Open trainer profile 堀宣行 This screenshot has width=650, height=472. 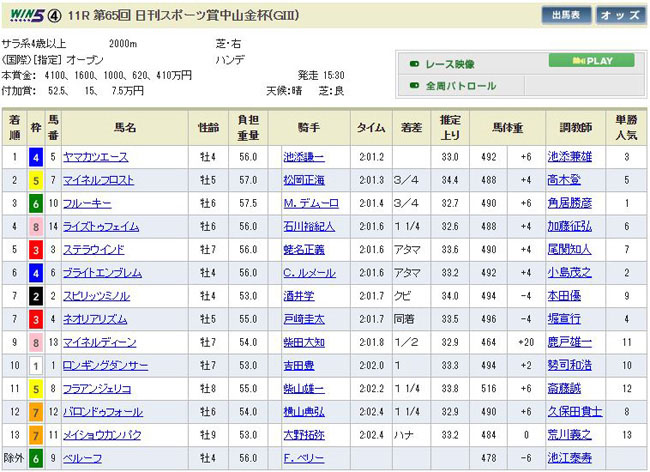click(565, 319)
